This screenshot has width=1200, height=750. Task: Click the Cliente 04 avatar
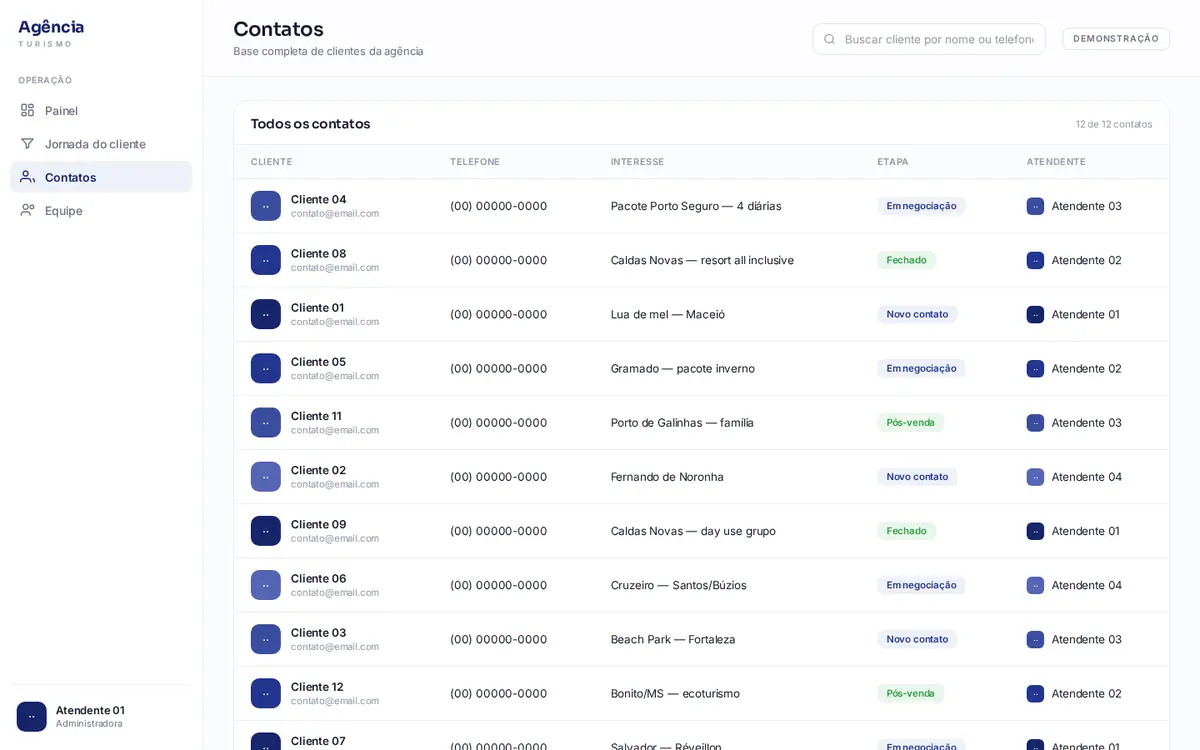click(x=266, y=206)
